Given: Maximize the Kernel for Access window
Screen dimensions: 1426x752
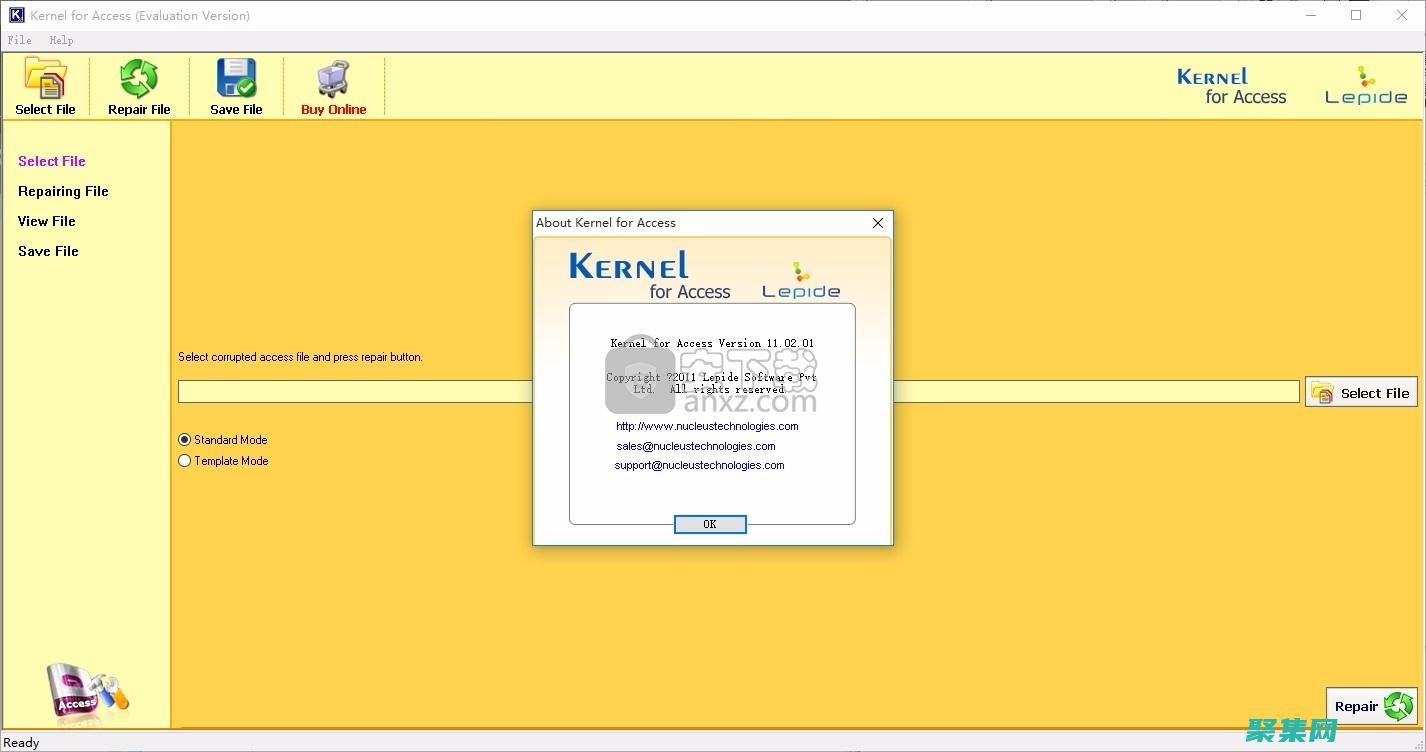Looking at the screenshot, I should [x=1356, y=15].
